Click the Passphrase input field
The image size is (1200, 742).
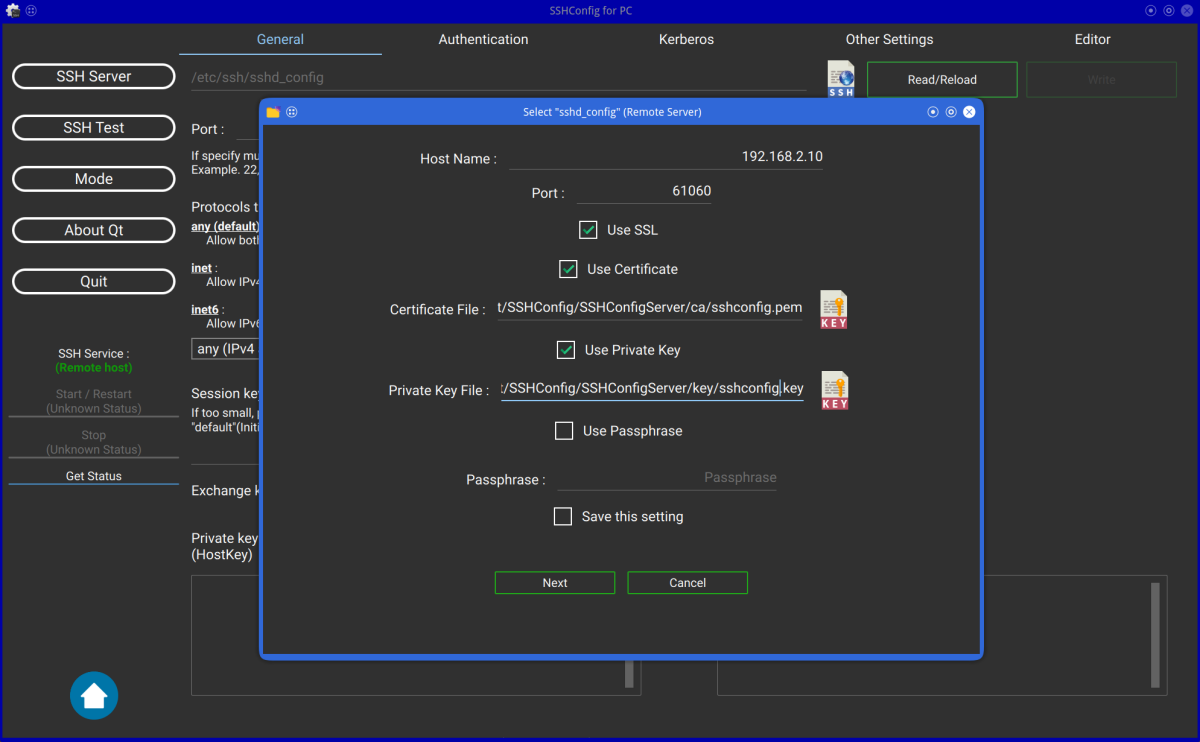(667, 478)
